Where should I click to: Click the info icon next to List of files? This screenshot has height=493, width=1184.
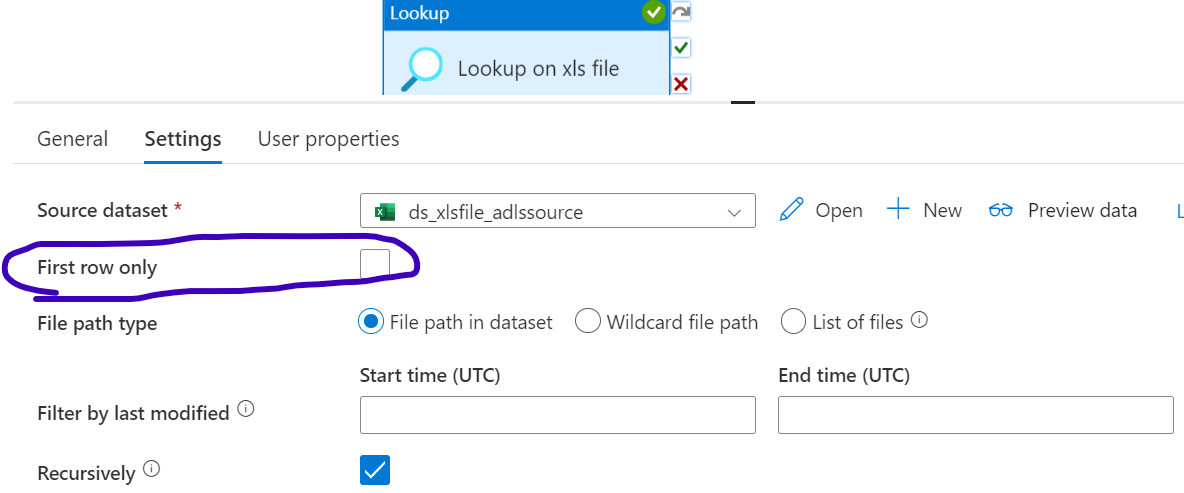click(x=919, y=320)
